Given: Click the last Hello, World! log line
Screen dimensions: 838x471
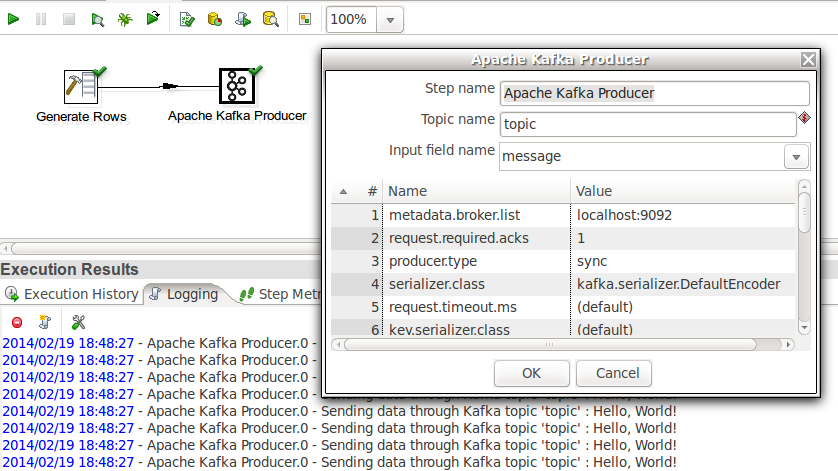Looking at the screenshot, I should pos(339,462).
